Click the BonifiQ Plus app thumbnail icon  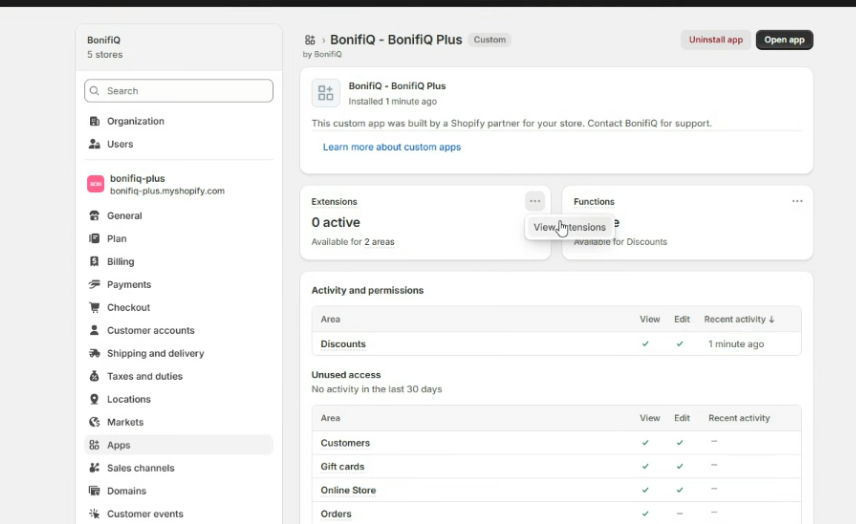pos(325,93)
